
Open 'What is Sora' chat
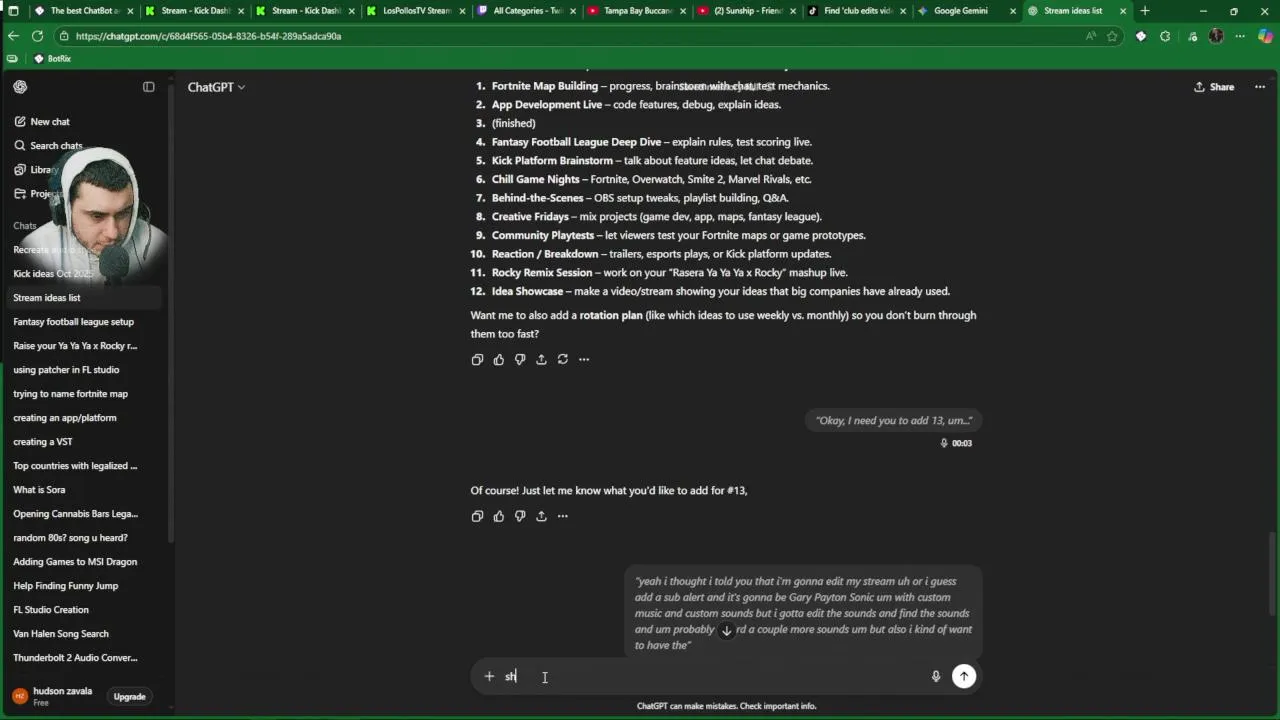39,490
